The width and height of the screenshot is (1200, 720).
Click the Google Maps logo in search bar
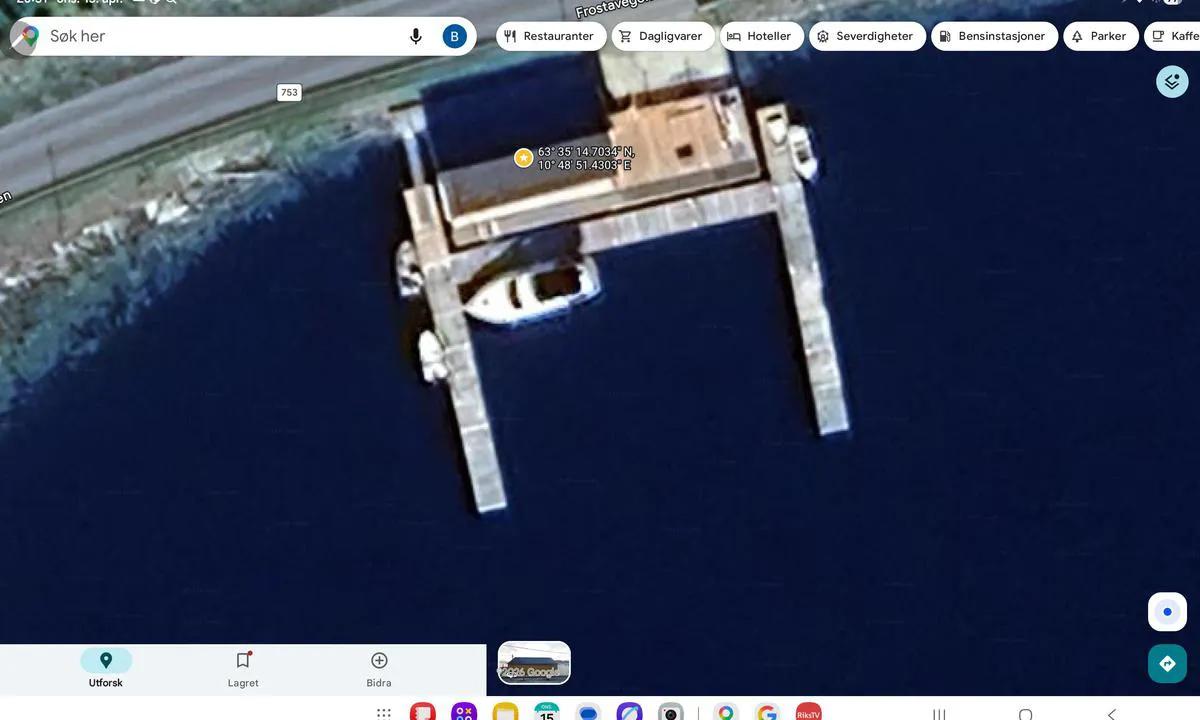26,37
